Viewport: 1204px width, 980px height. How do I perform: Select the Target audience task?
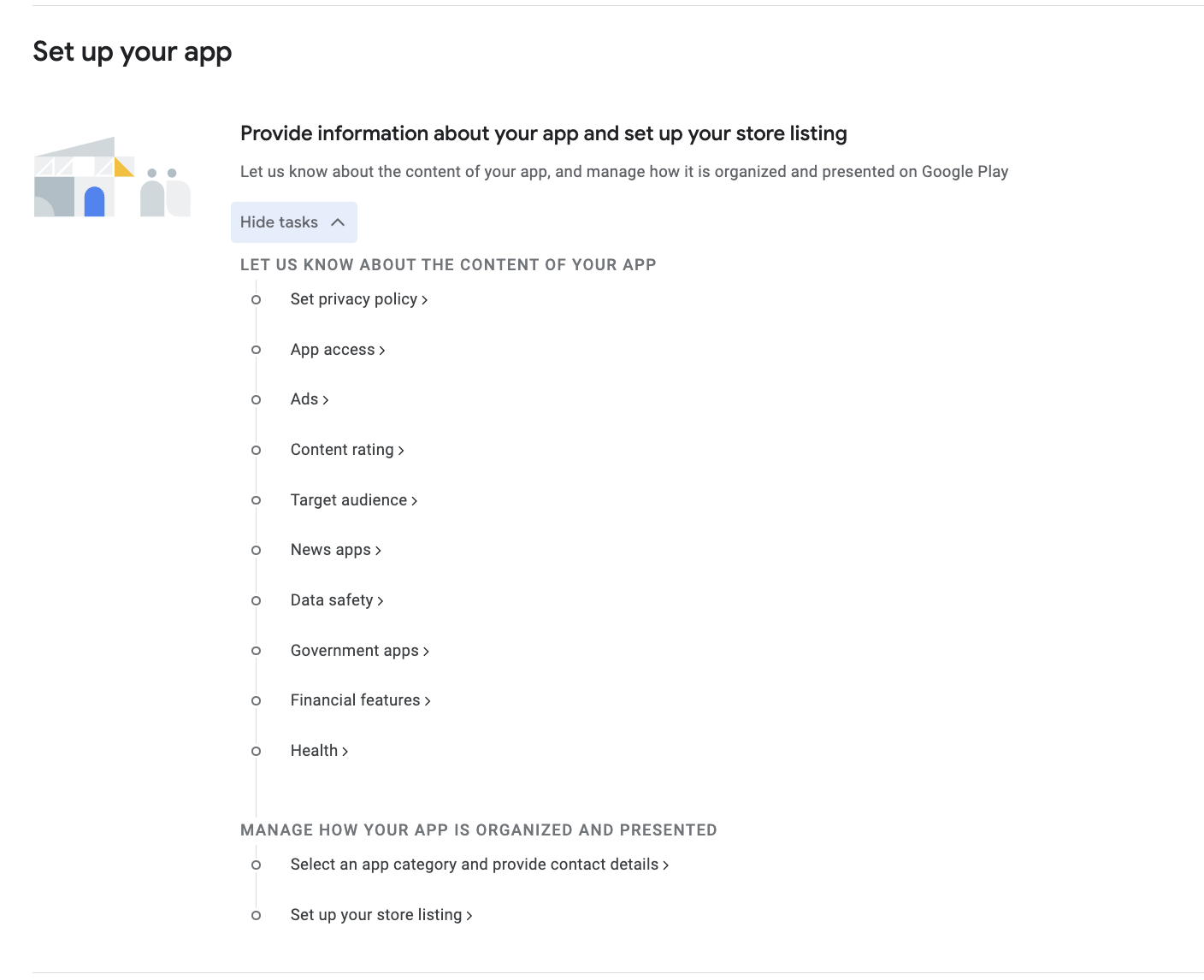coord(349,500)
